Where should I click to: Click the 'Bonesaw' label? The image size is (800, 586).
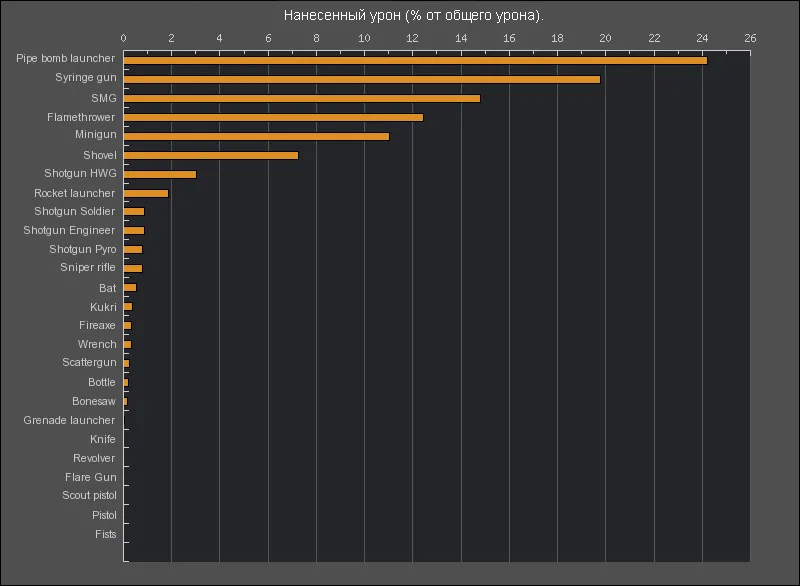93,401
